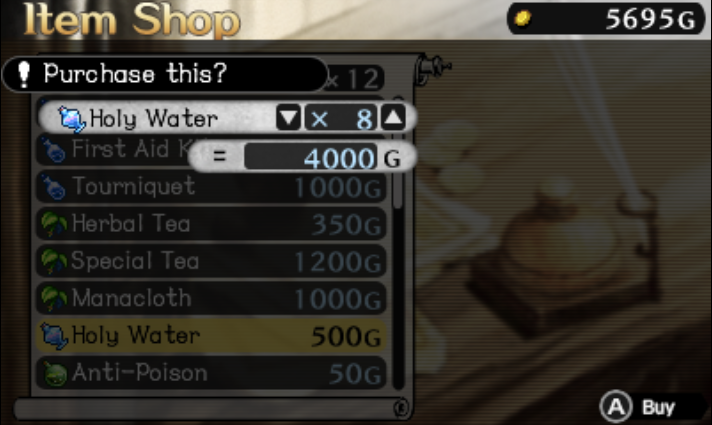Image resolution: width=712 pixels, height=425 pixels.
Task: Click the exclamation mark prompt icon
Action: click(x=24, y=74)
